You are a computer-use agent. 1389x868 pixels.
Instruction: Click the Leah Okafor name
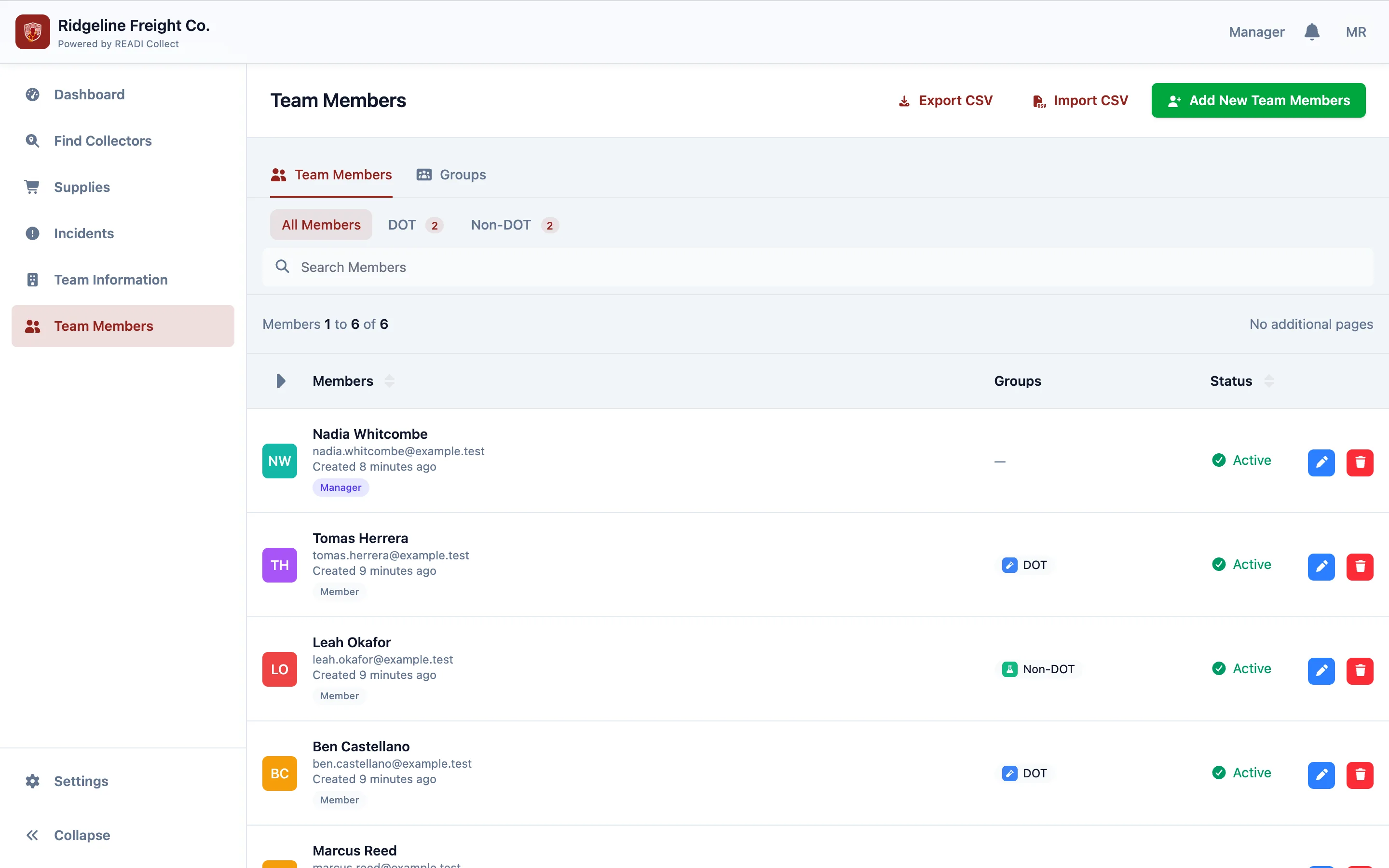click(x=352, y=642)
